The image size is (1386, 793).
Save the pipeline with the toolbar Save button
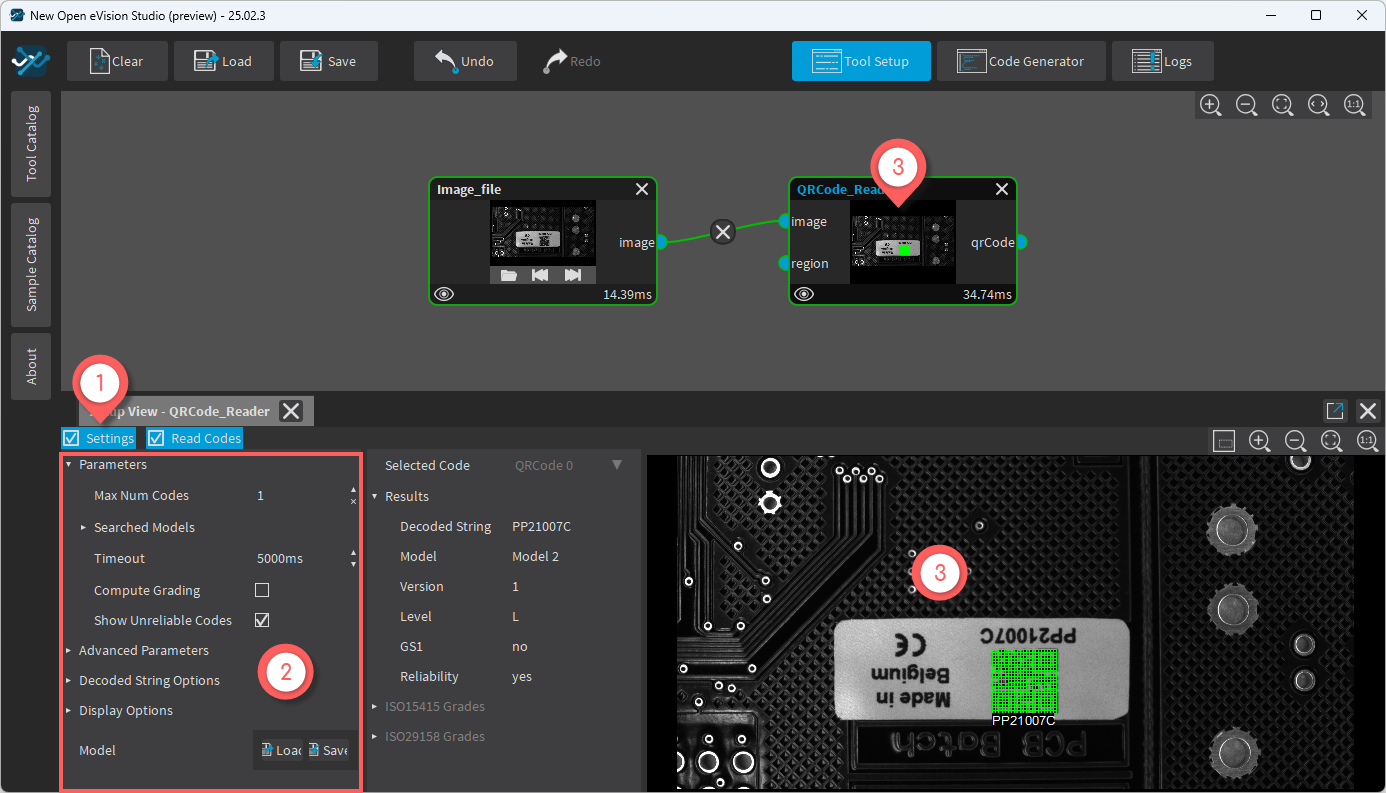329,61
